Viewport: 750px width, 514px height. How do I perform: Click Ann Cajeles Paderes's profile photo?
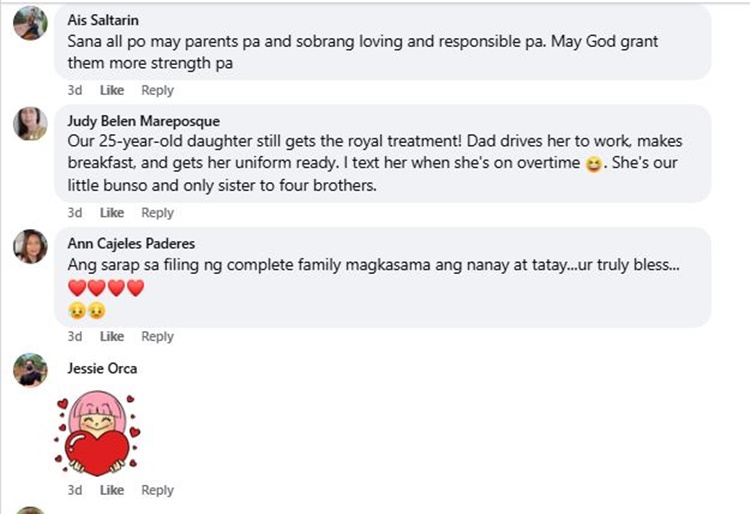pyautogui.click(x=30, y=246)
